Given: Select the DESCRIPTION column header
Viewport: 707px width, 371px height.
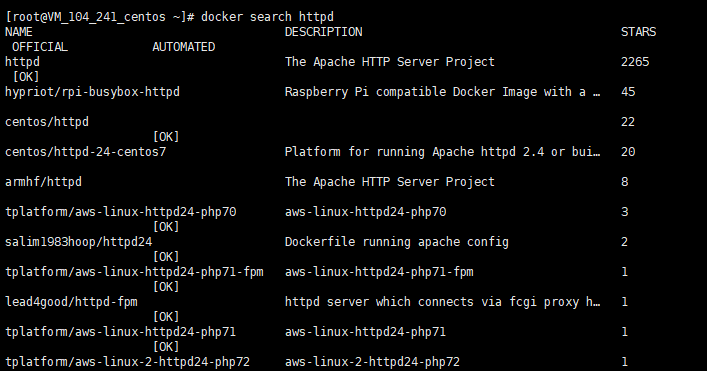Looking at the screenshot, I should point(323,32).
